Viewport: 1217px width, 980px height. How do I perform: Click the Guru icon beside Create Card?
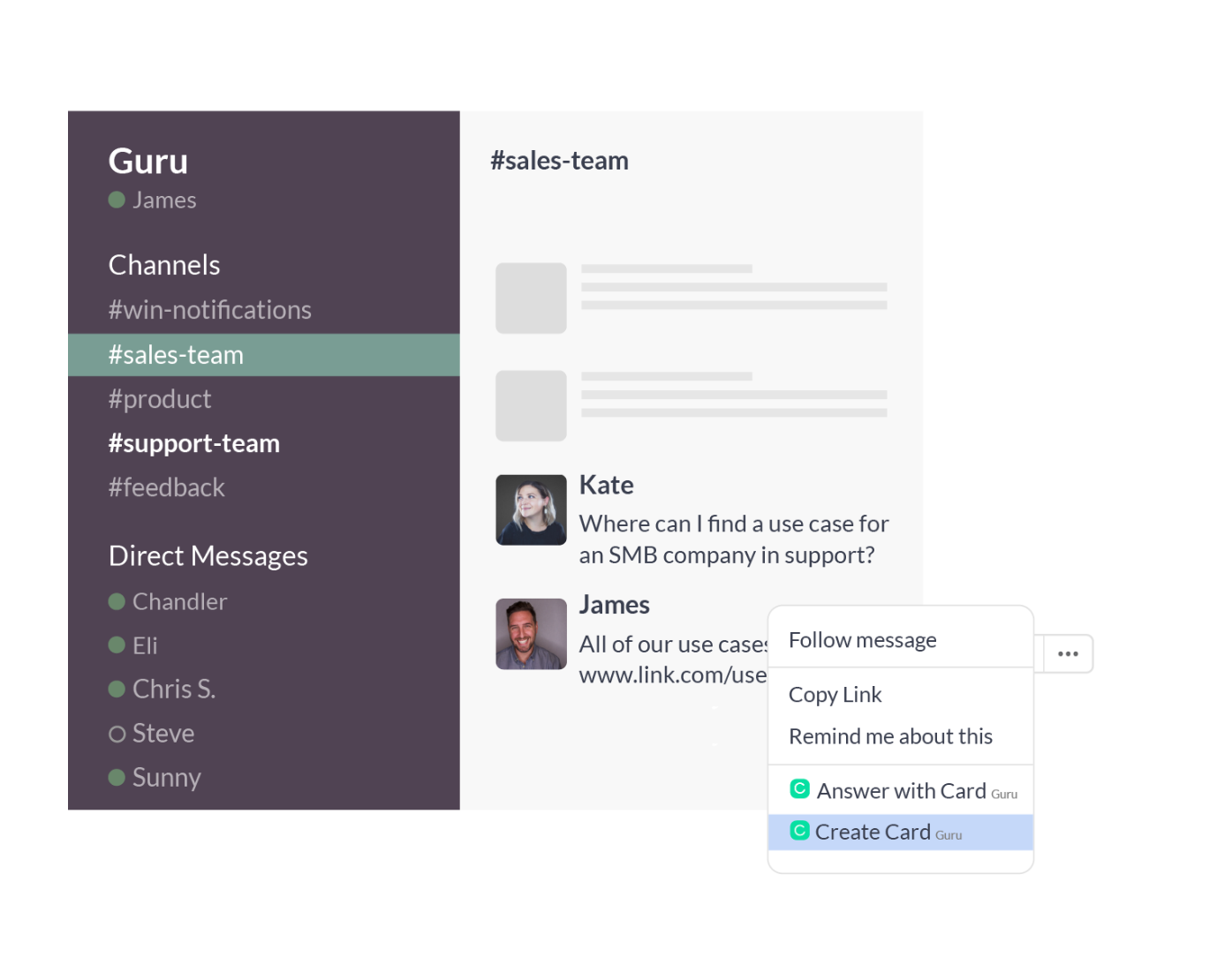click(x=799, y=831)
